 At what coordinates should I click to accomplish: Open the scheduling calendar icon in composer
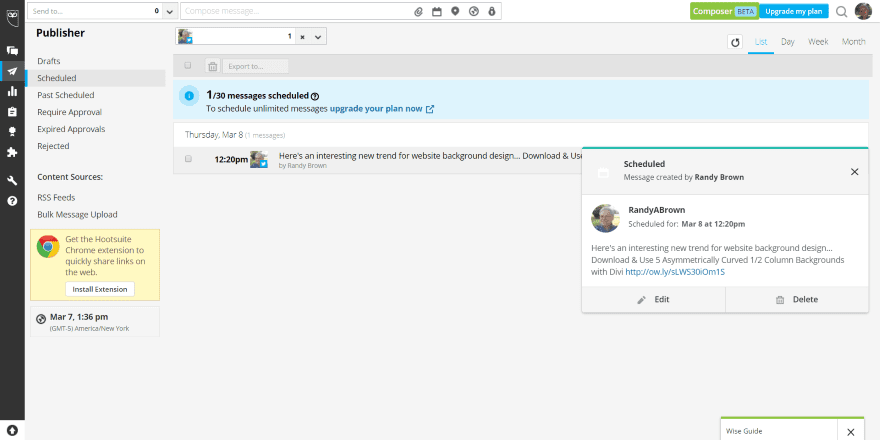pyautogui.click(x=436, y=11)
